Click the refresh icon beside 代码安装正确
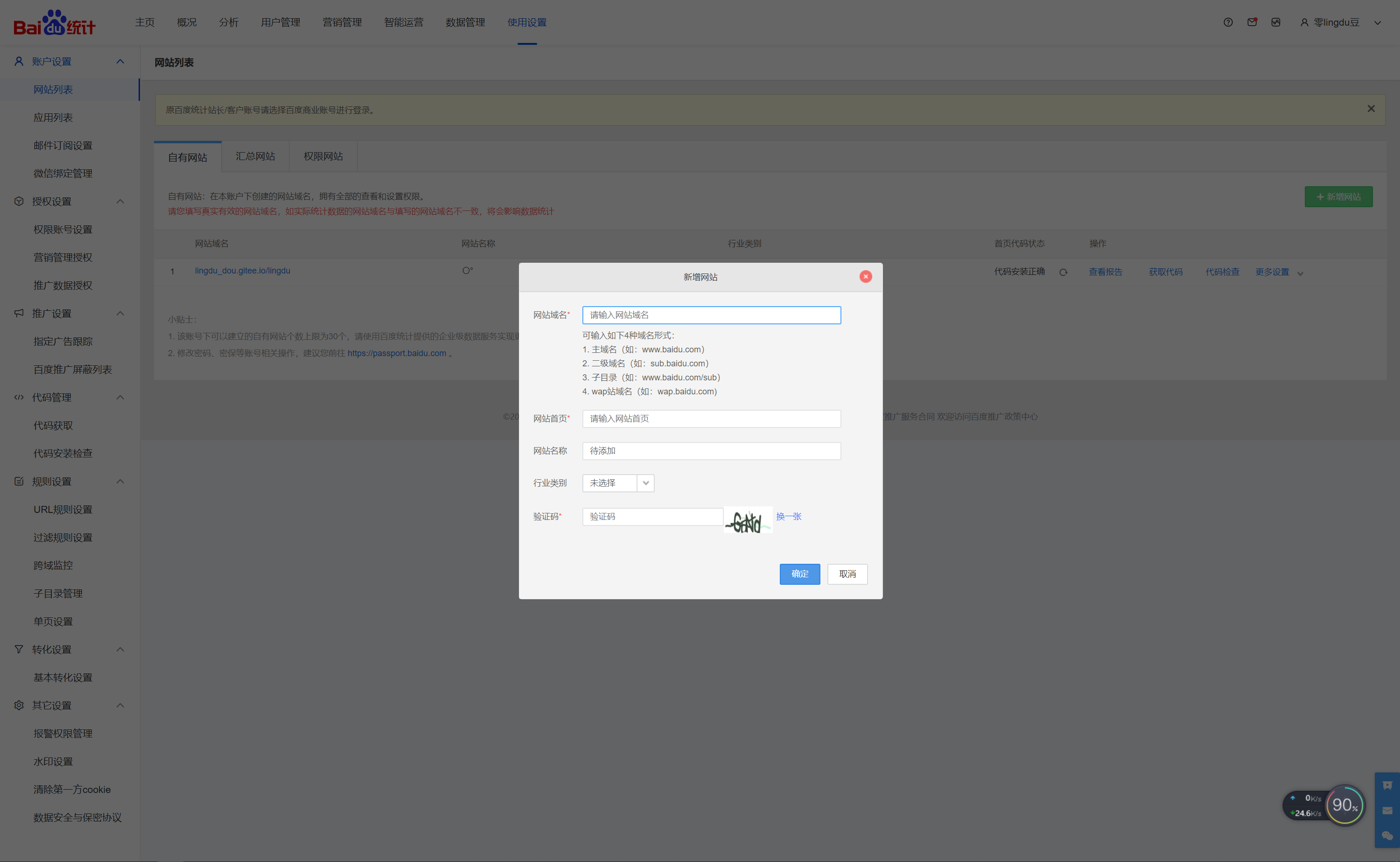The width and height of the screenshot is (1400, 862). [1063, 272]
